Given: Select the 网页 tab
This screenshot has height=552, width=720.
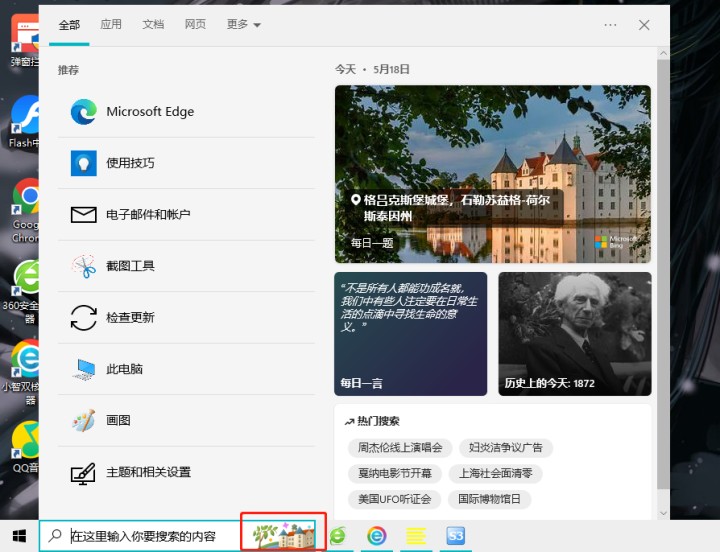Looking at the screenshot, I should (195, 25).
